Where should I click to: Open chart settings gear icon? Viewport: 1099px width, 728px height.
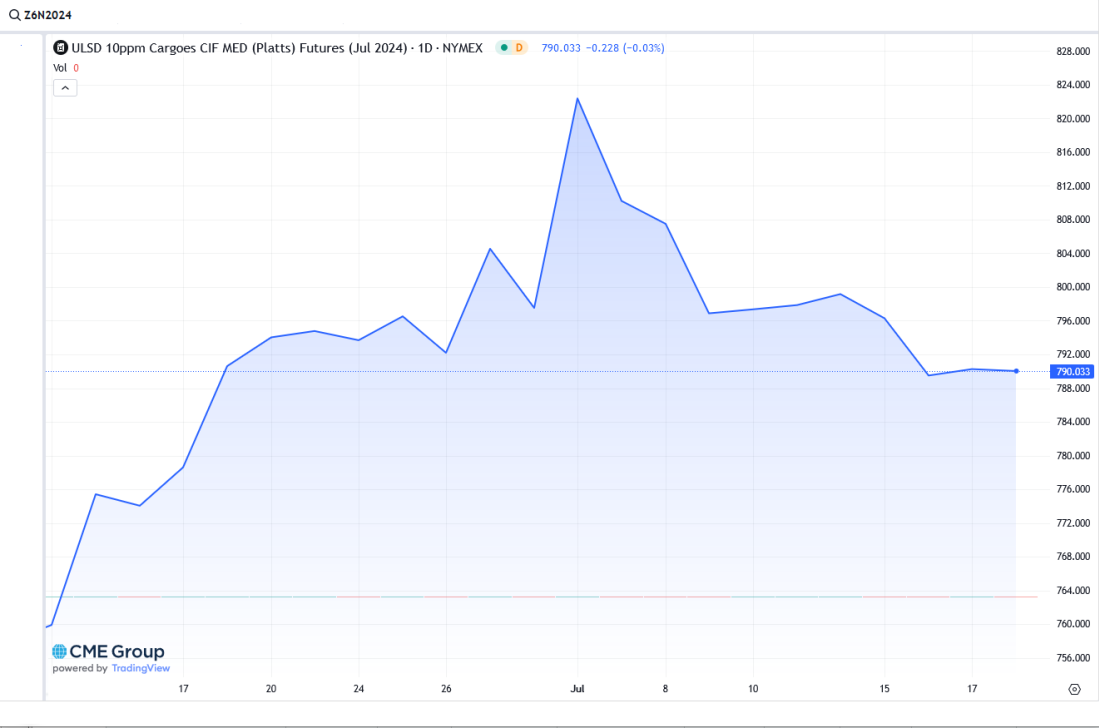tap(1074, 689)
